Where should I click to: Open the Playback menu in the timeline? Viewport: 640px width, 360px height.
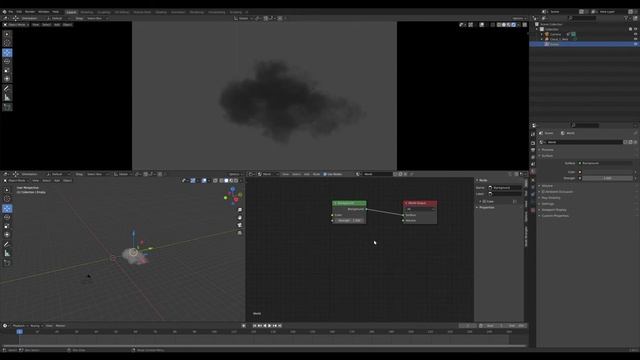coord(19,326)
